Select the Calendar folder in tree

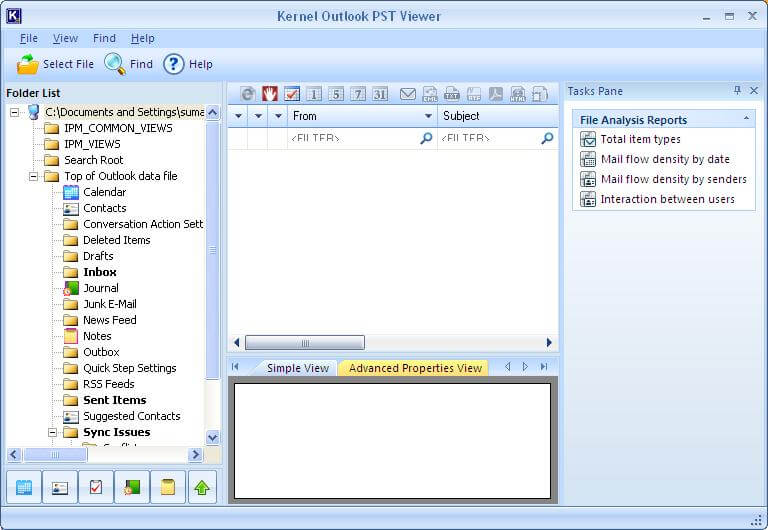(x=104, y=192)
